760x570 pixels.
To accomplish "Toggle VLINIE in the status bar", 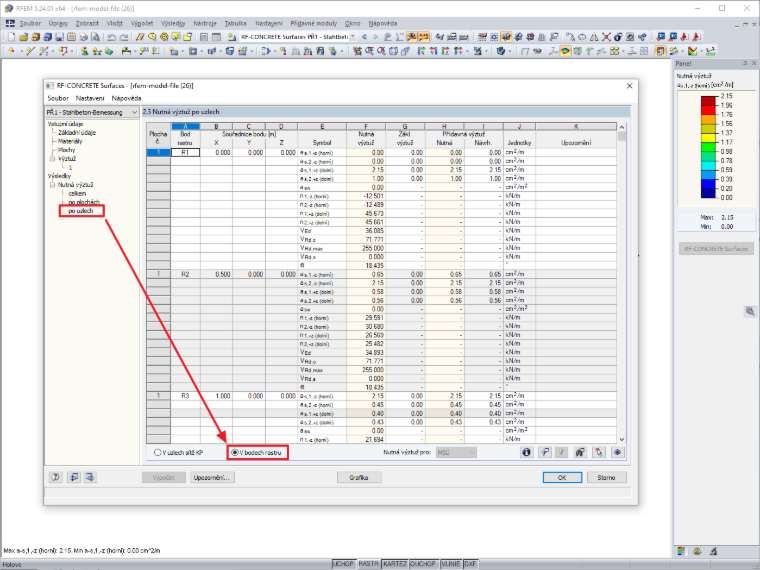I will point(451,564).
